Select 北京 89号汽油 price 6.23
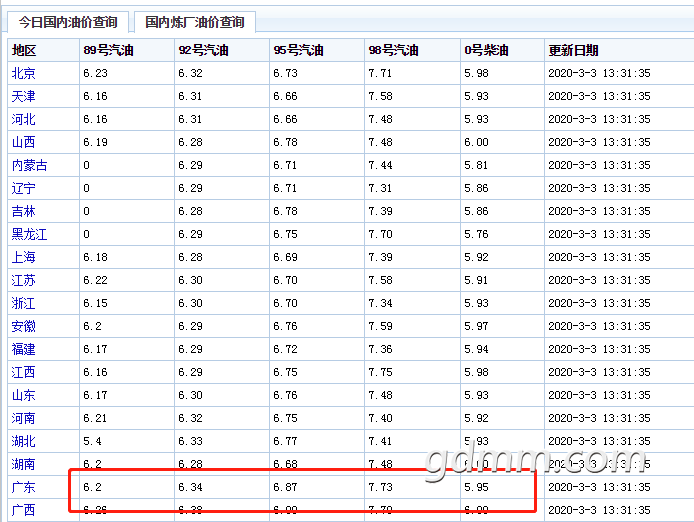 point(96,73)
